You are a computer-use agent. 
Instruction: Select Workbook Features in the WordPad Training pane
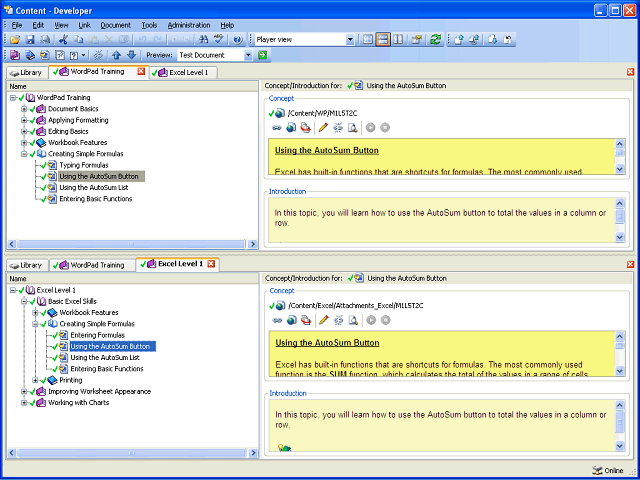pos(78,143)
